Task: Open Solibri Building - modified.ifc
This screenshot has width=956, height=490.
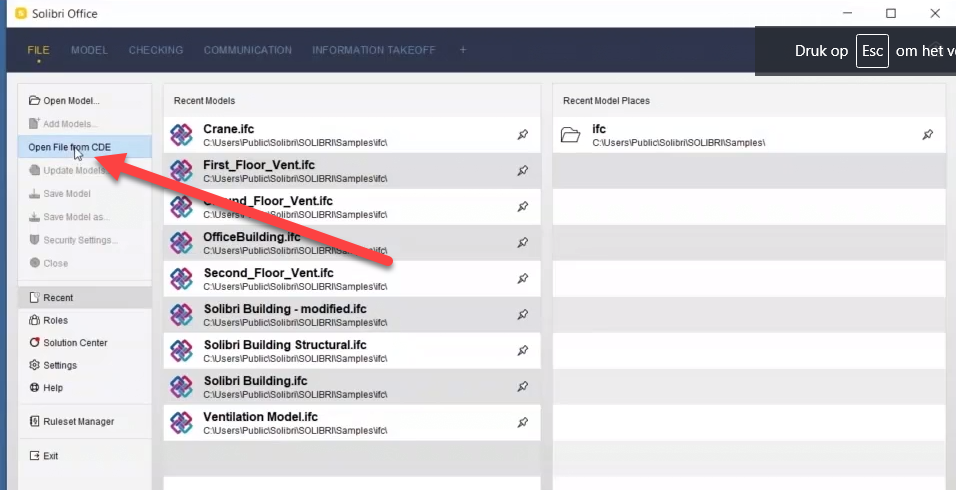Action: pos(352,315)
